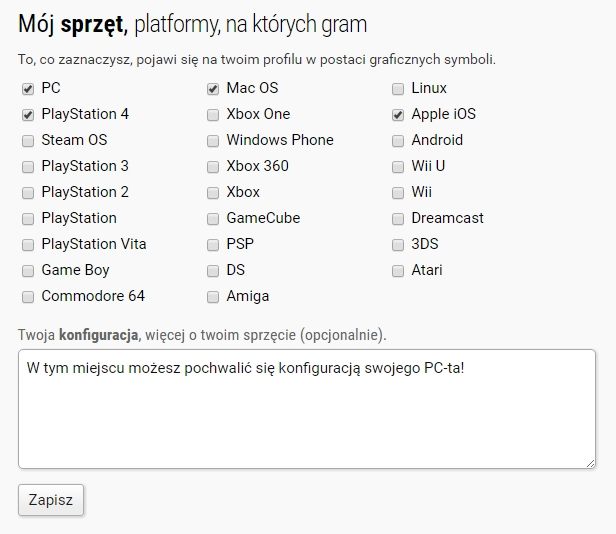Select the Android checkbox
This screenshot has width=616, height=534.
point(398,141)
